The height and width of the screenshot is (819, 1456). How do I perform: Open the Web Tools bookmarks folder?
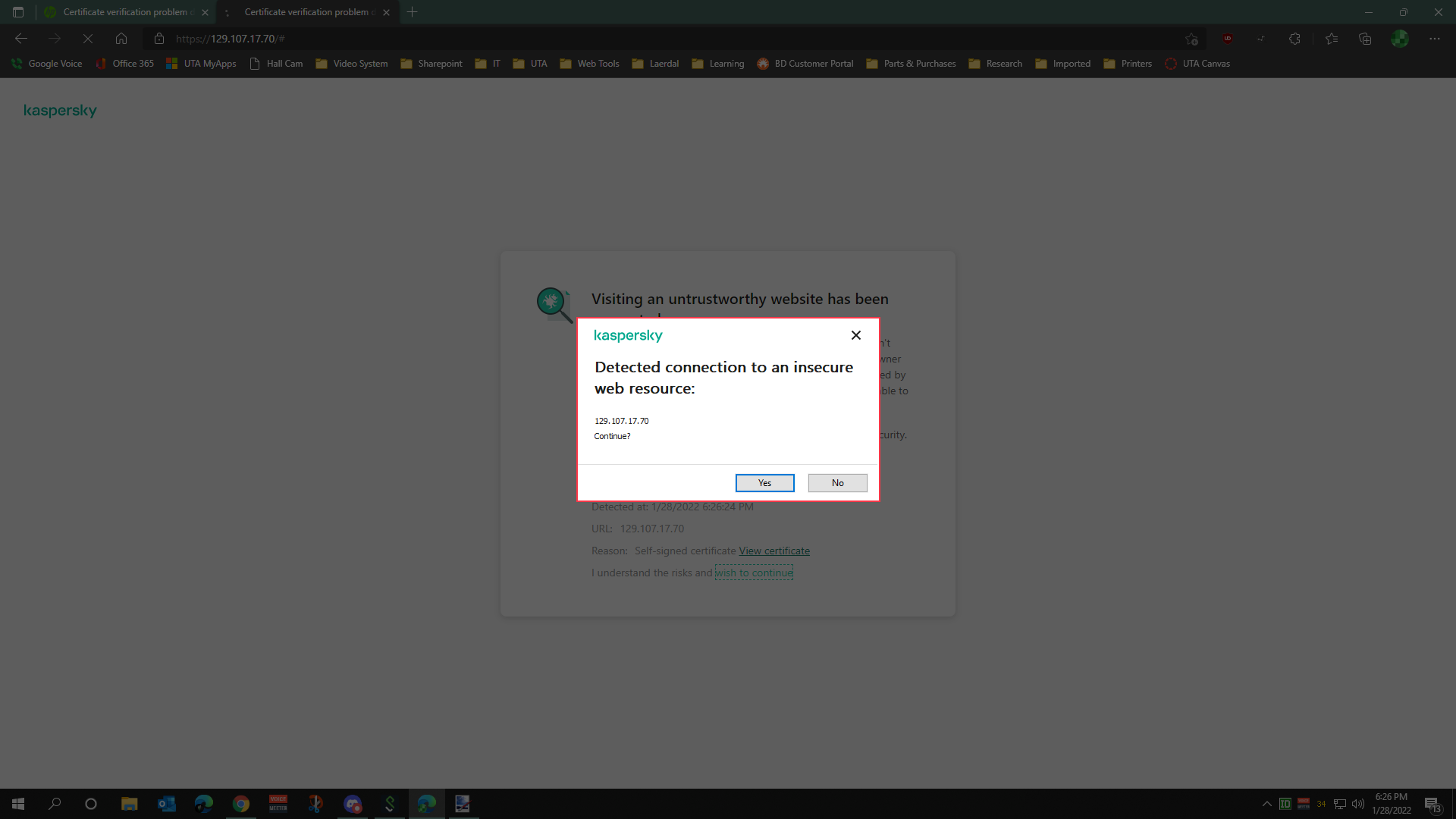pyautogui.click(x=589, y=64)
